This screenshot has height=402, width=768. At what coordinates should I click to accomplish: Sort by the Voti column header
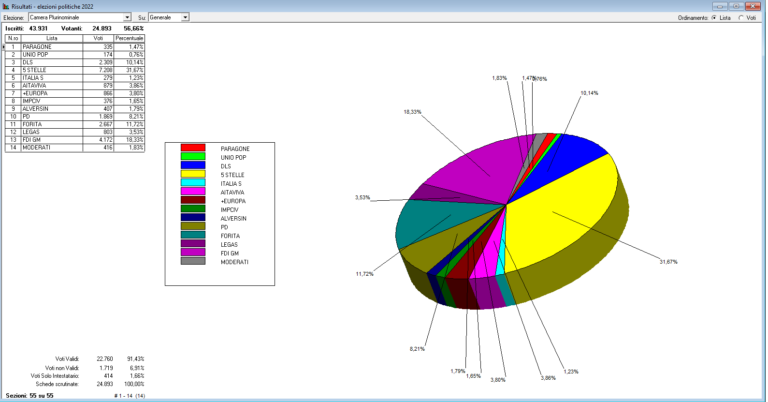tap(98, 38)
